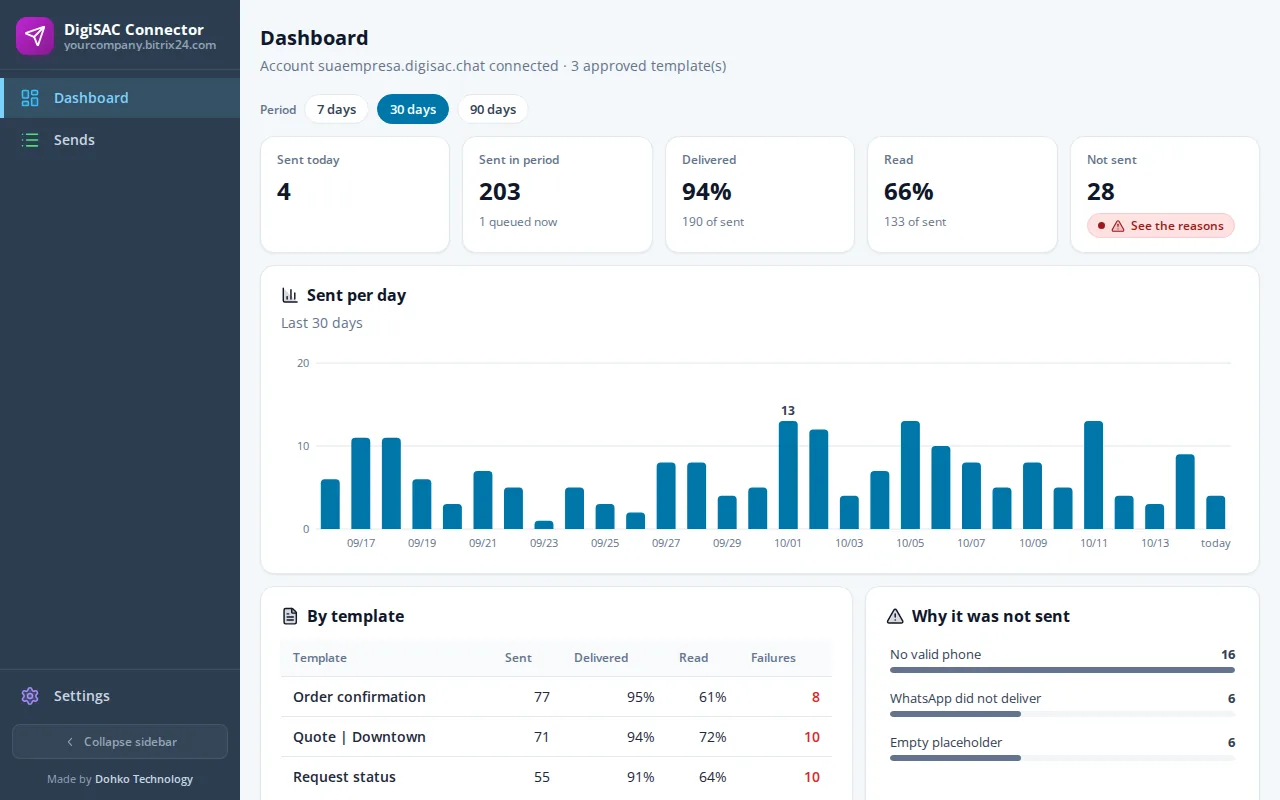
Task: Open the Dohko Technology link
Action: pos(144,779)
